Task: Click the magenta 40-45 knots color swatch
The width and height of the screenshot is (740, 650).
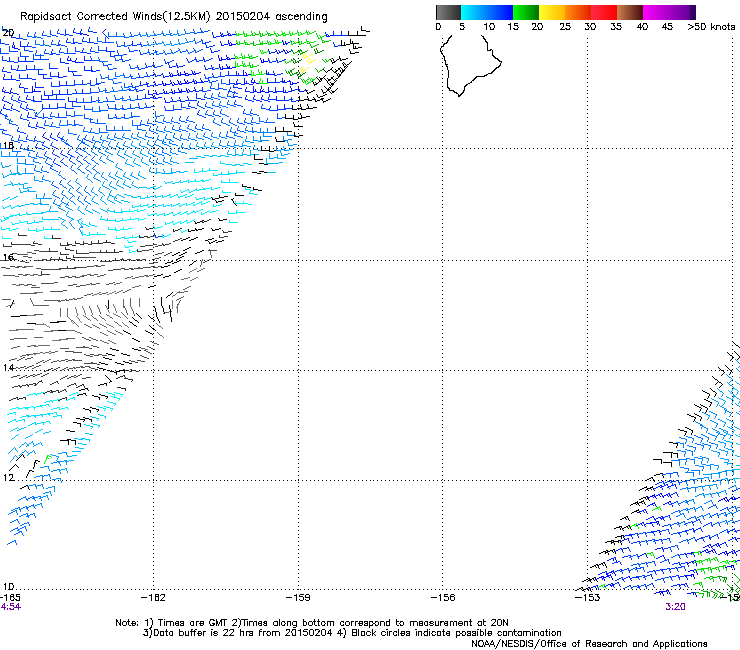Action: [x=656, y=12]
